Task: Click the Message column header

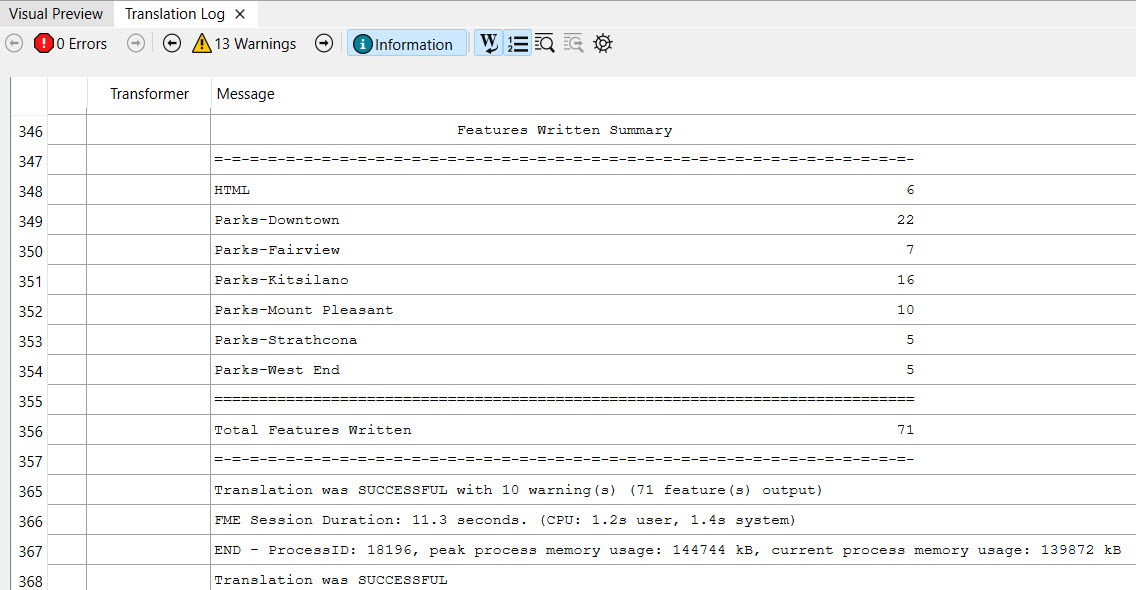Action: click(246, 94)
